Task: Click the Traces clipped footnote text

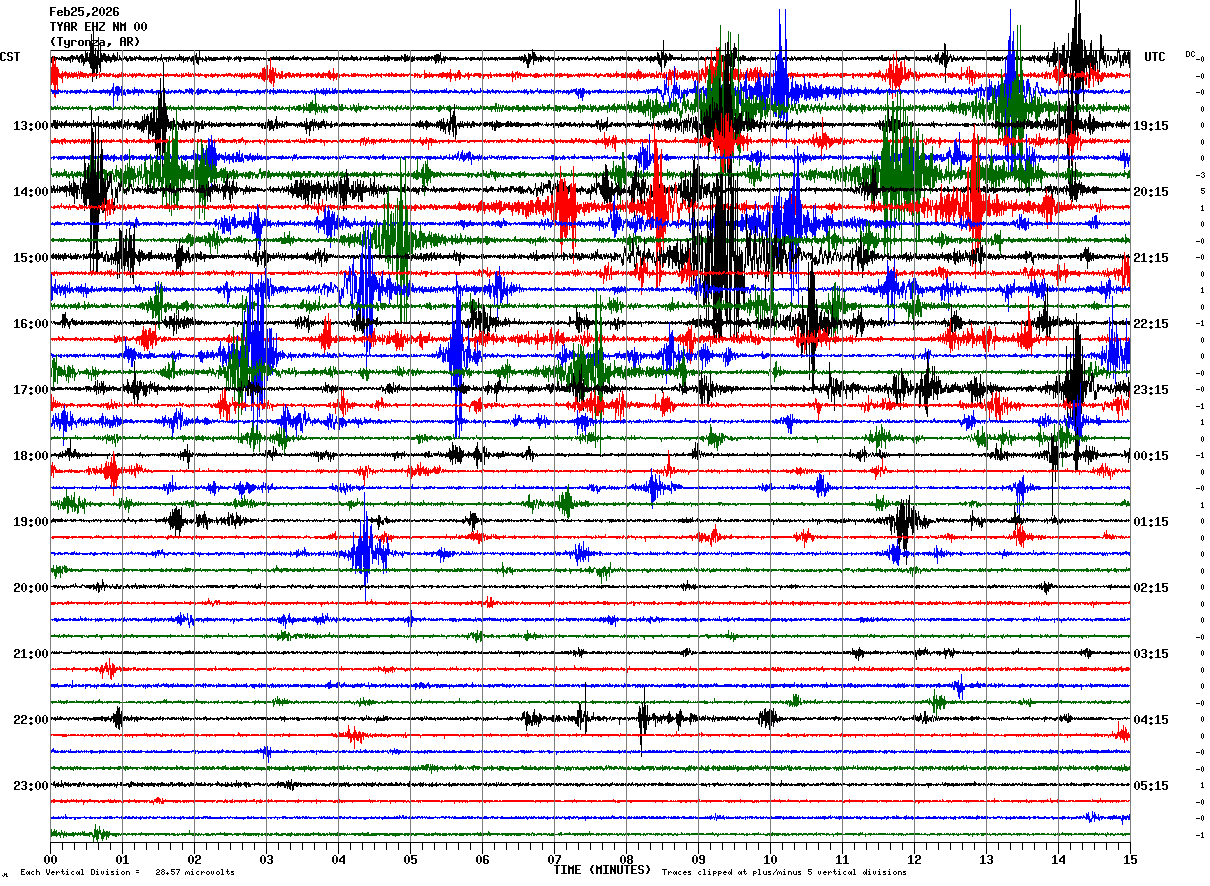Action: tap(784, 873)
